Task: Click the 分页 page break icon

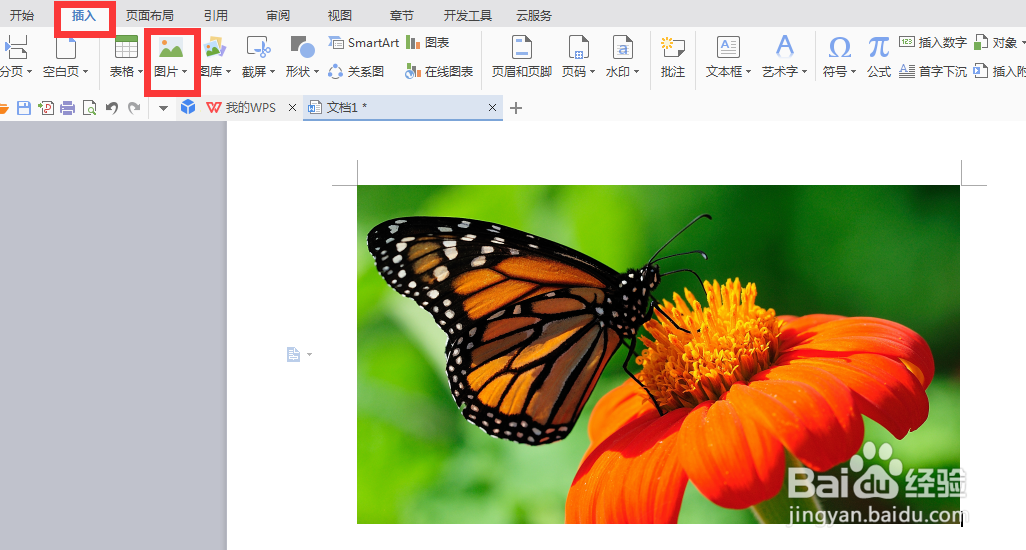Action: pyautogui.click(x=16, y=48)
